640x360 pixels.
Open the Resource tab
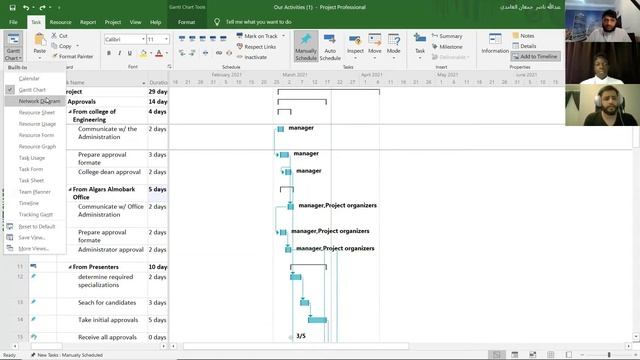[x=60, y=22]
